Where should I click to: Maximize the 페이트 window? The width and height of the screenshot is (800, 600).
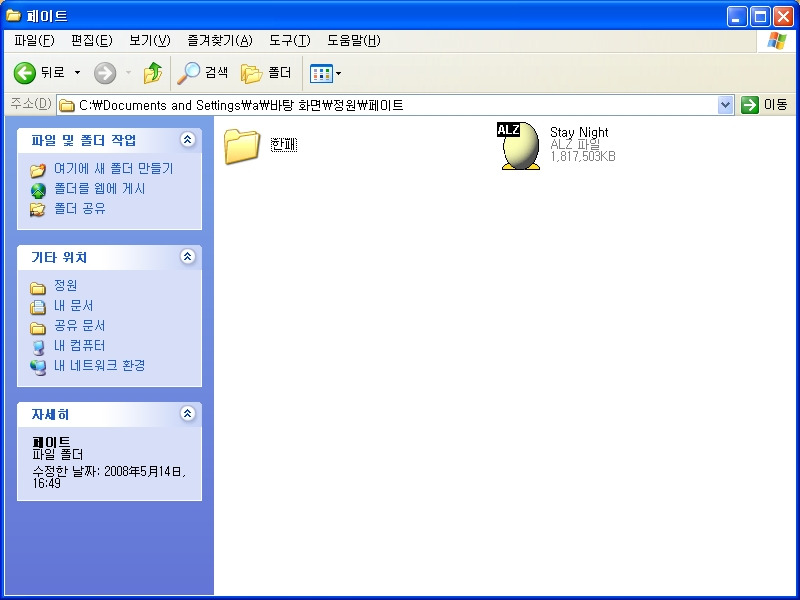pyautogui.click(x=760, y=16)
